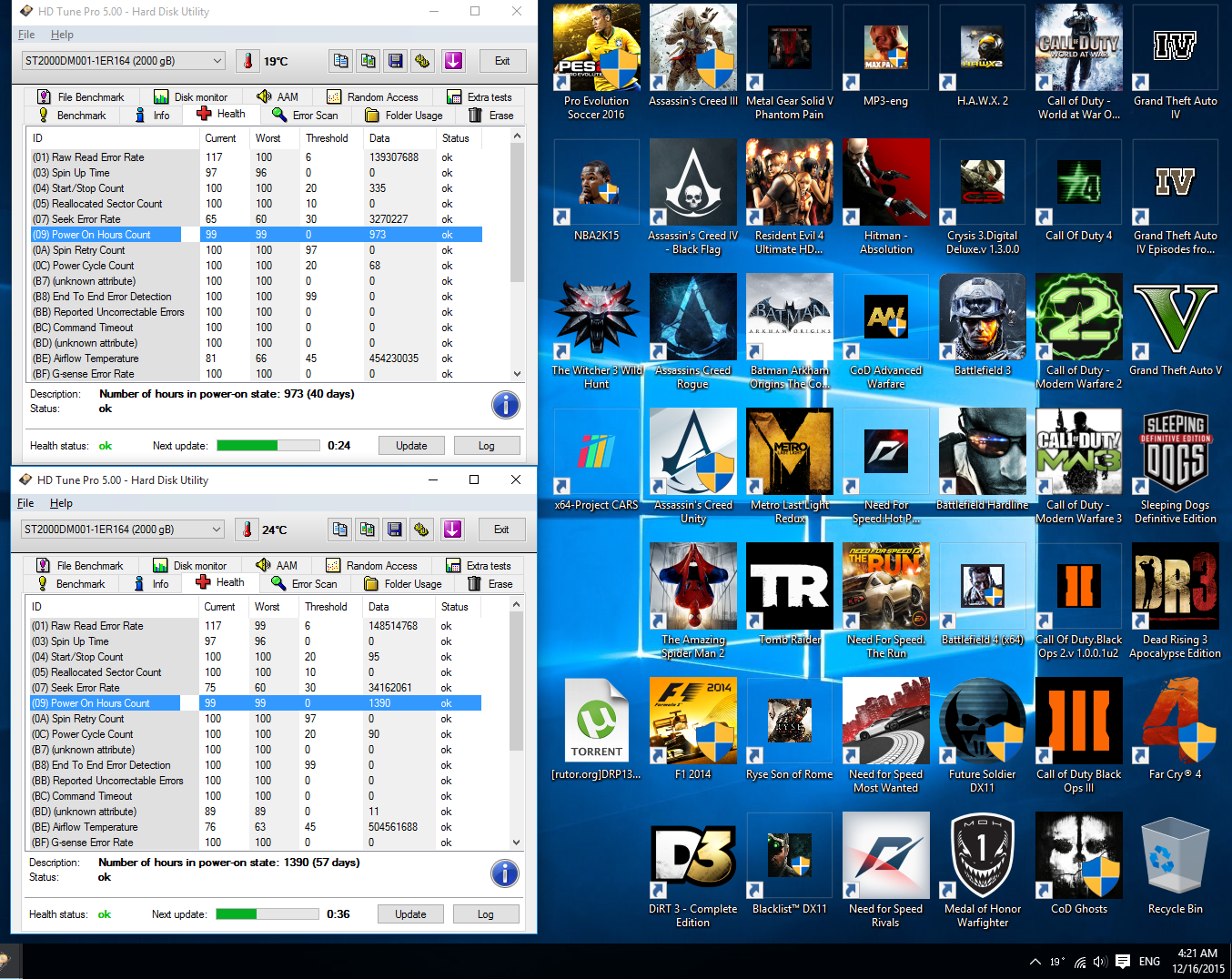Expand the drive dropdown in the 19°C HD Tune window
1232x979 pixels.
217,61
